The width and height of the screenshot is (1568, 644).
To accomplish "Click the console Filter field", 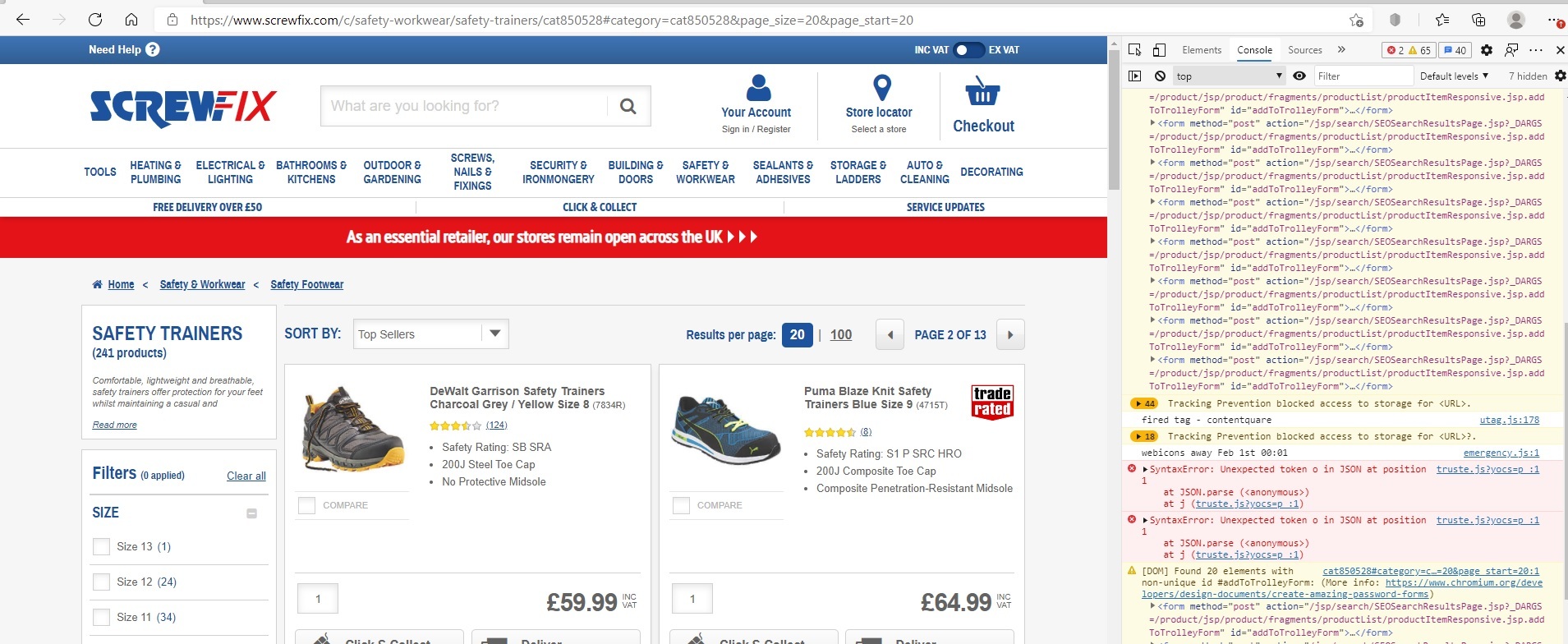I will [1363, 76].
